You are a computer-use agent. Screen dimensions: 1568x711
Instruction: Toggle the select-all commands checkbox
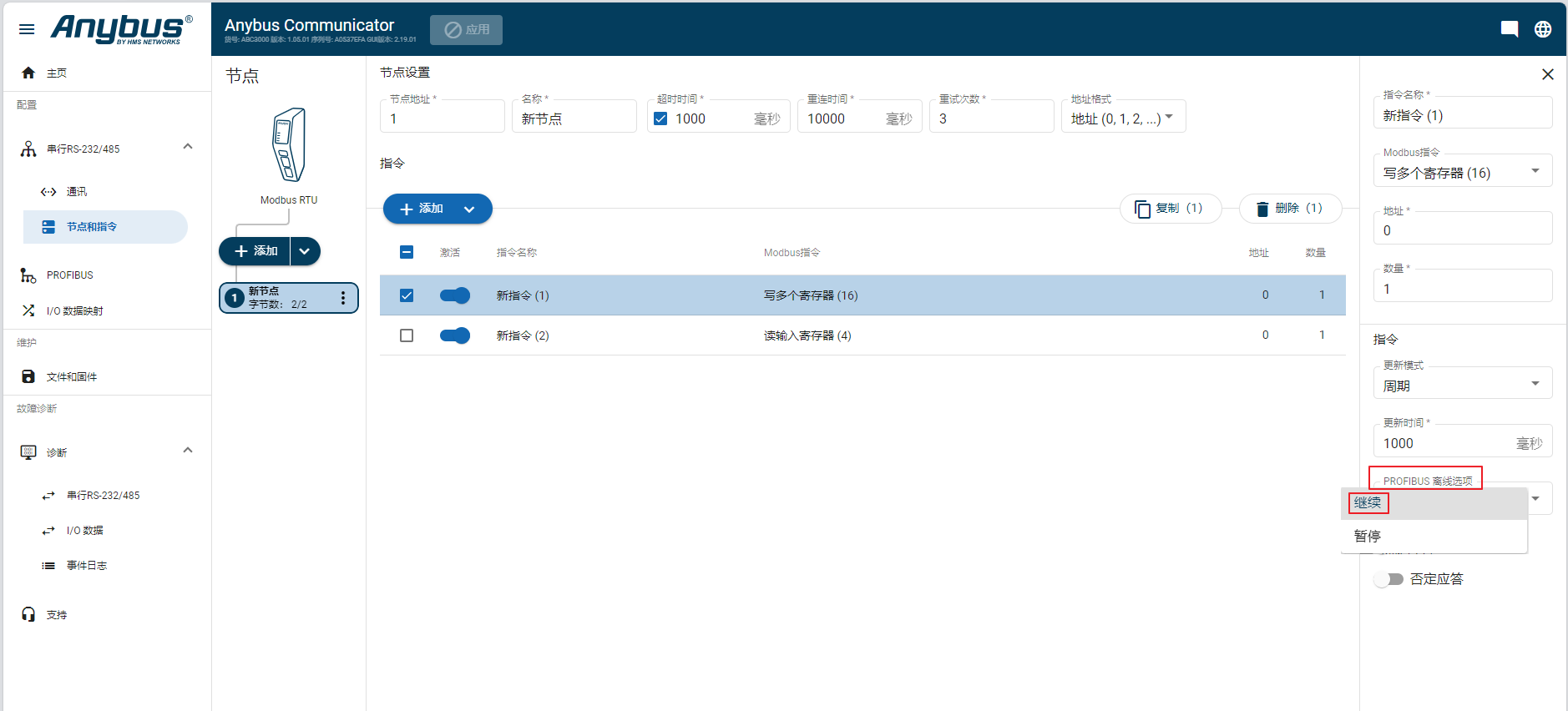pyautogui.click(x=407, y=252)
